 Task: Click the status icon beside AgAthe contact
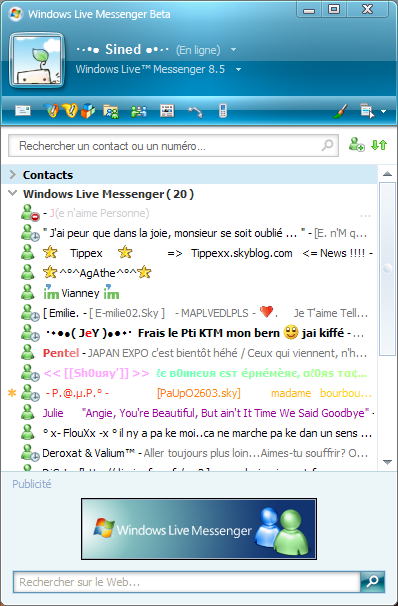(28, 272)
